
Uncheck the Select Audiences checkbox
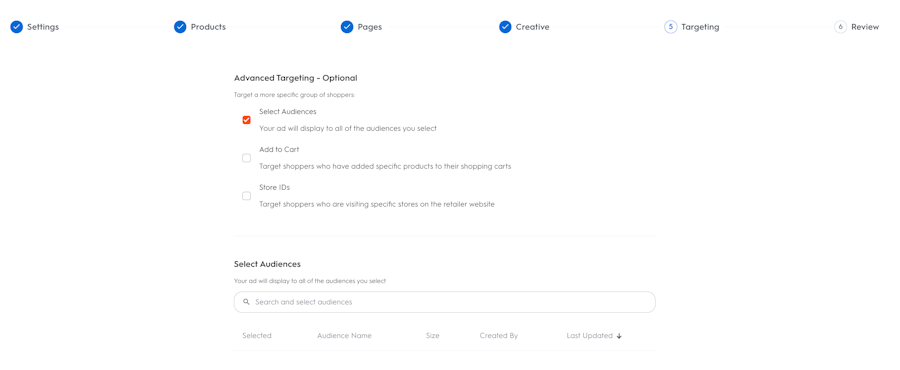[x=246, y=120]
